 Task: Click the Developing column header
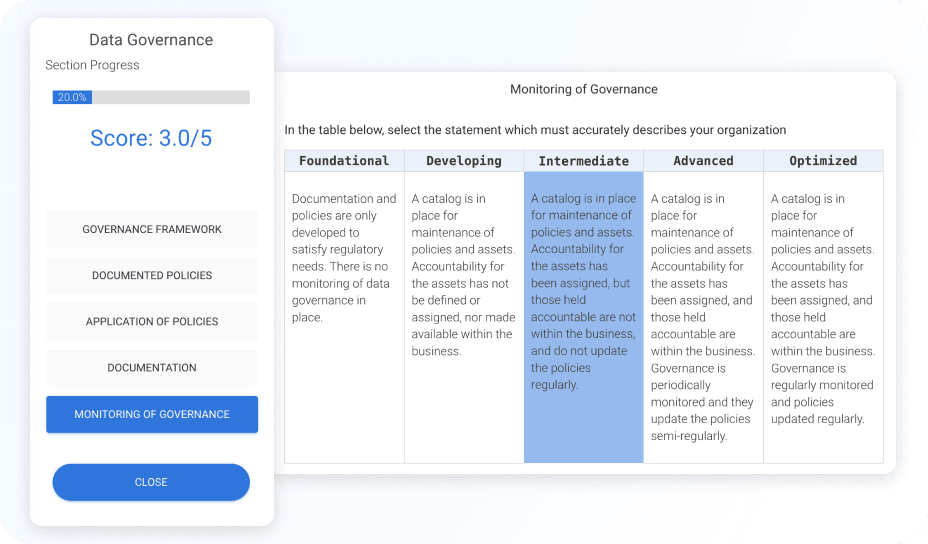pos(464,161)
